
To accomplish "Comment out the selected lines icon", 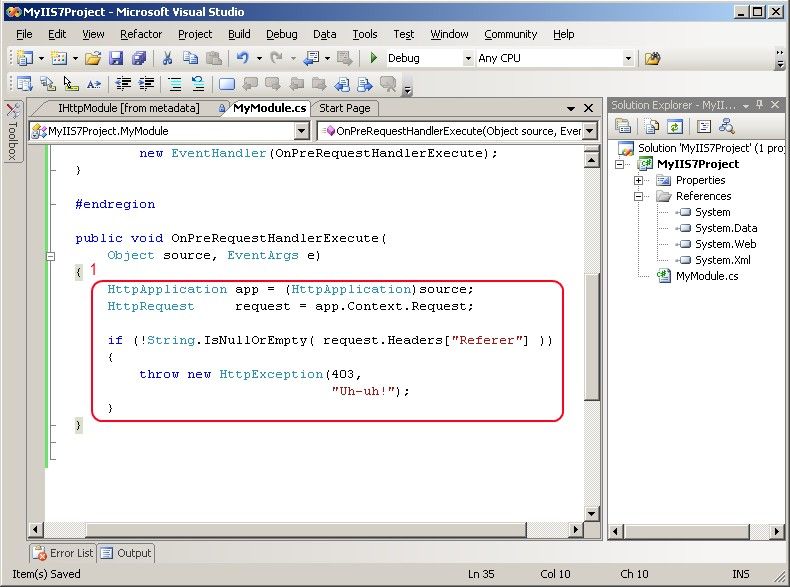I will coord(175,84).
